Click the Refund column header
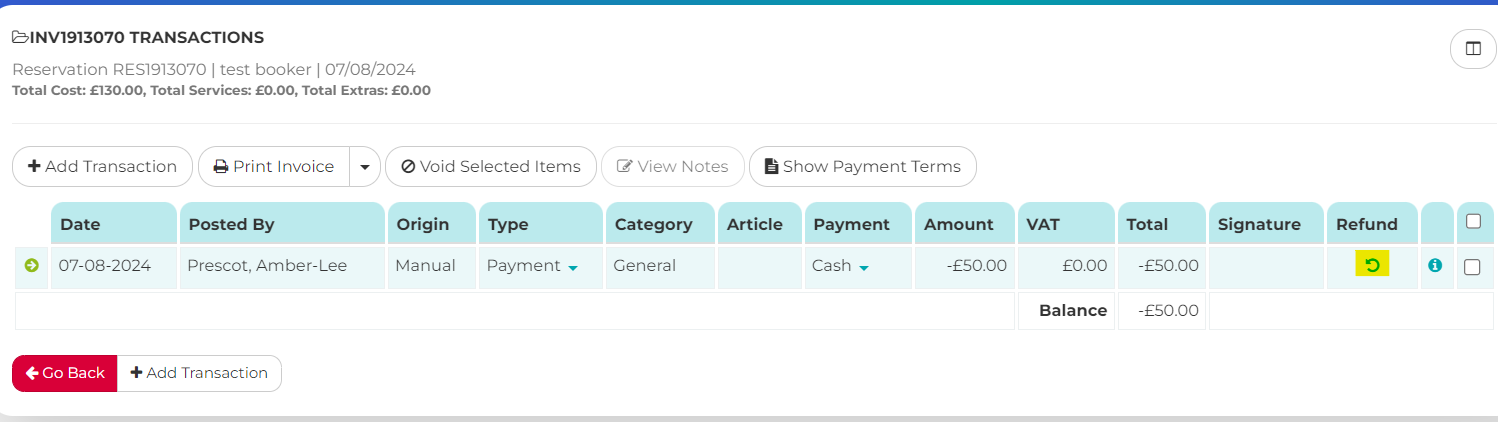 (1372, 224)
